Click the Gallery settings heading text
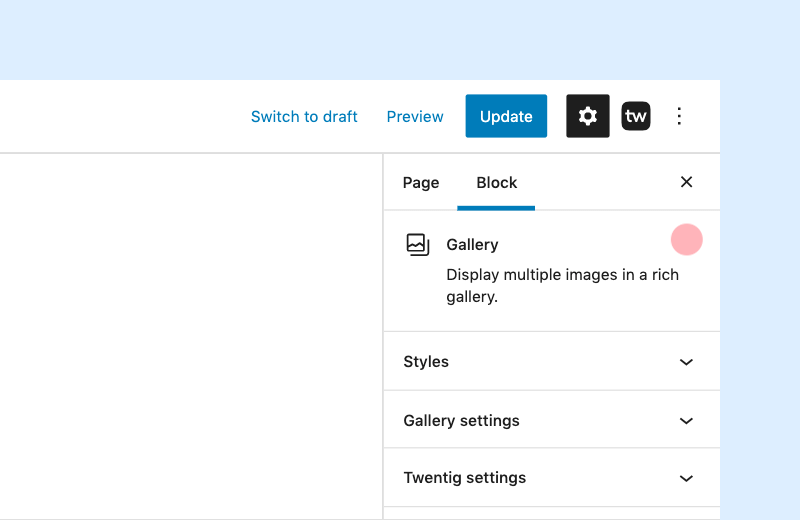Viewport: 800px width, 520px height. pos(461,420)
